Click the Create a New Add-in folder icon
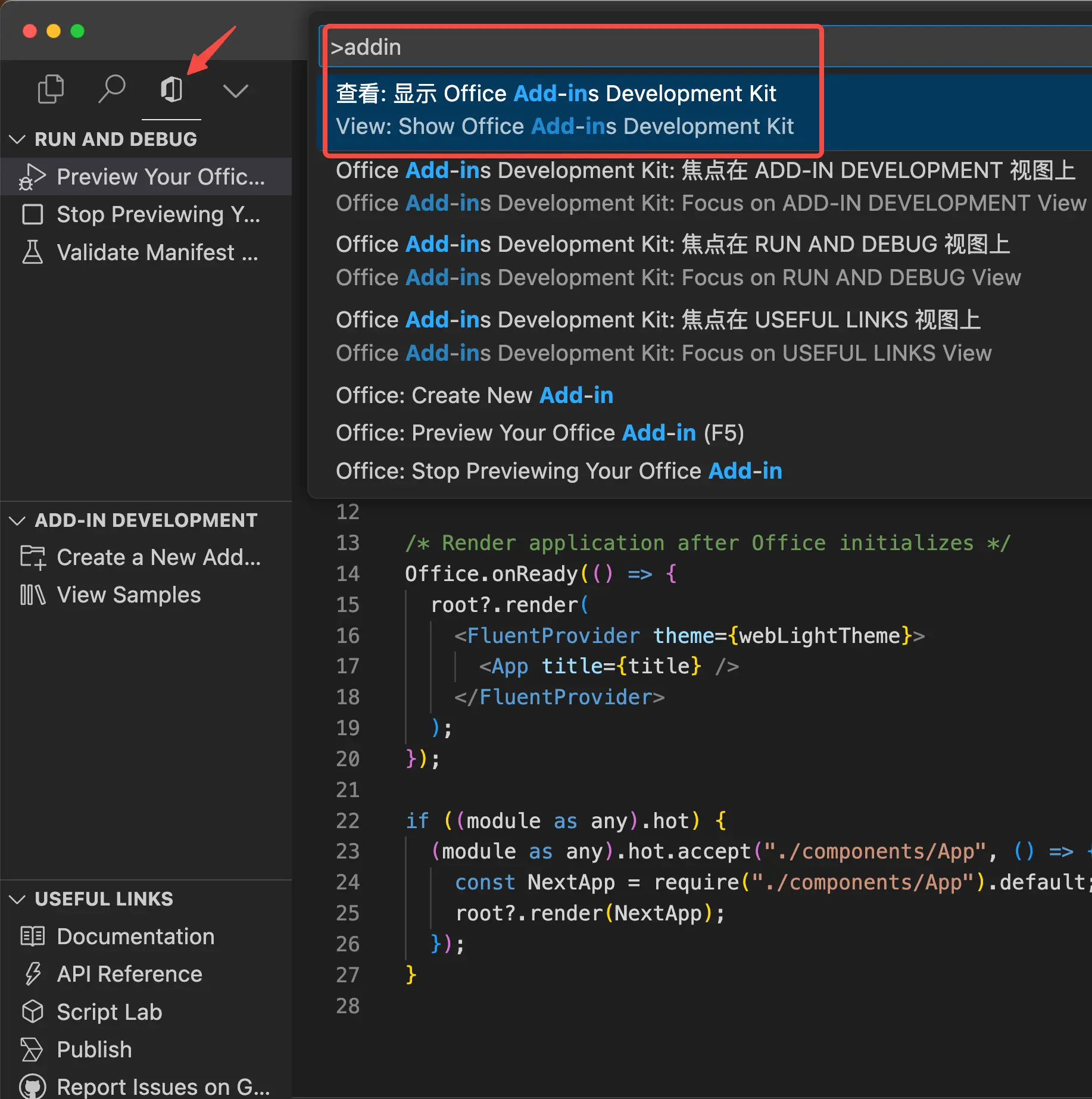The image size is (1092, 1099). coord(32,557)
